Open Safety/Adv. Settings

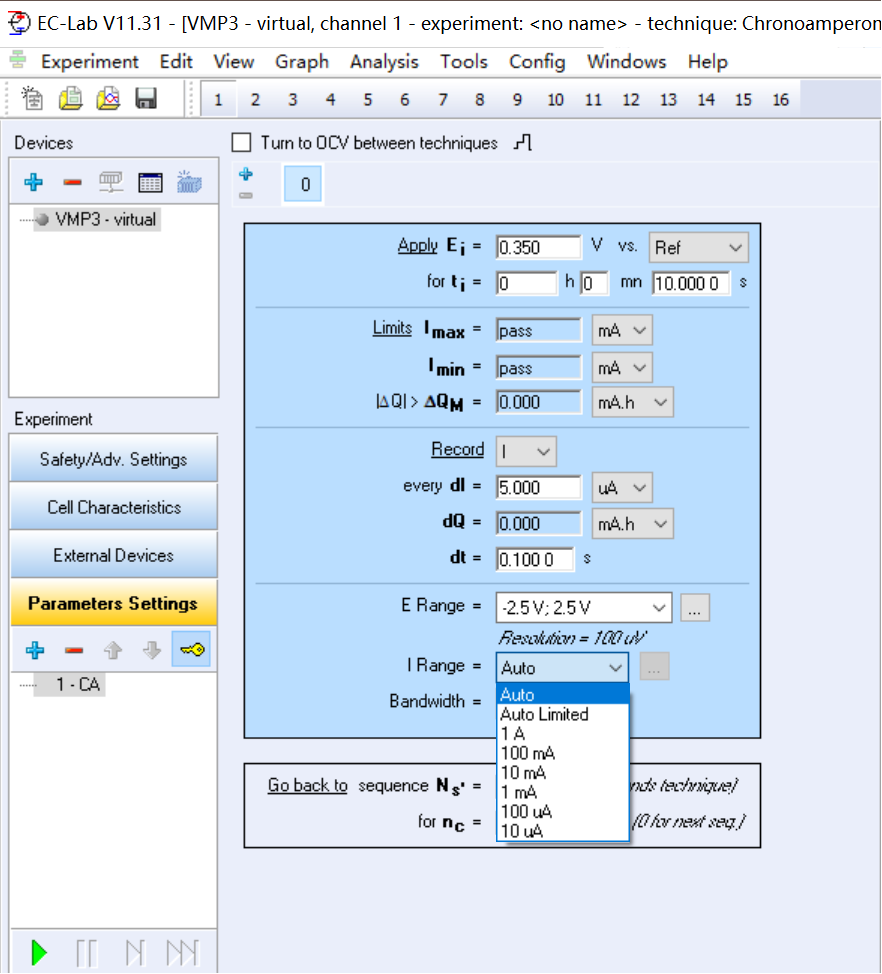[113, 460]
